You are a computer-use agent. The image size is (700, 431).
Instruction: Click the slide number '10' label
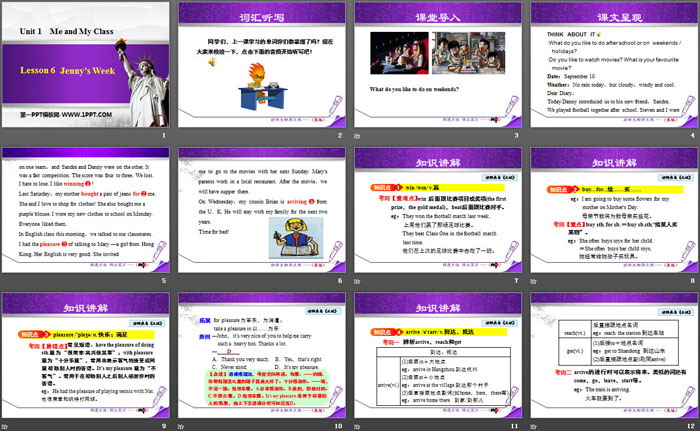pyautogui.click(x=338, y=426)
